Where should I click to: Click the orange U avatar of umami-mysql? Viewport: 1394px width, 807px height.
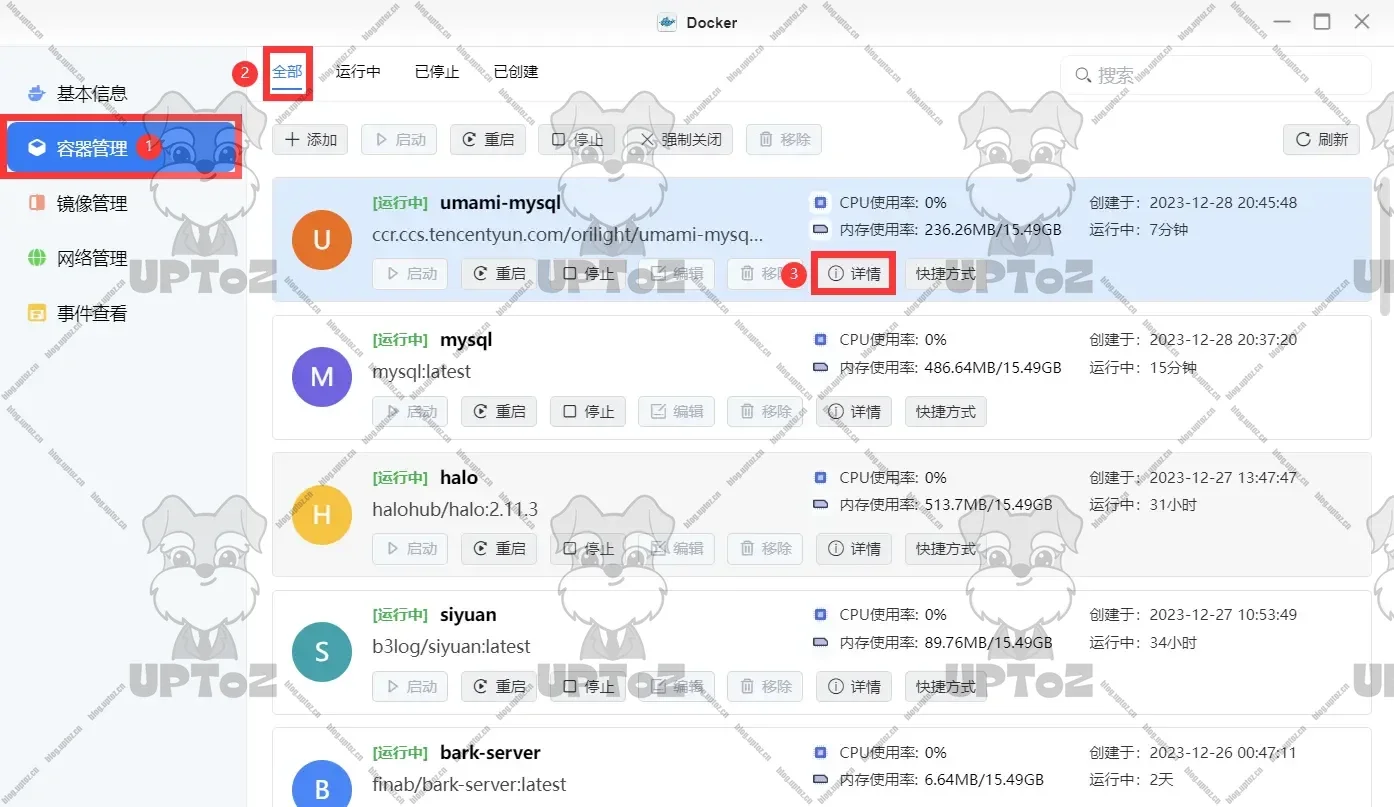point(322,240)
